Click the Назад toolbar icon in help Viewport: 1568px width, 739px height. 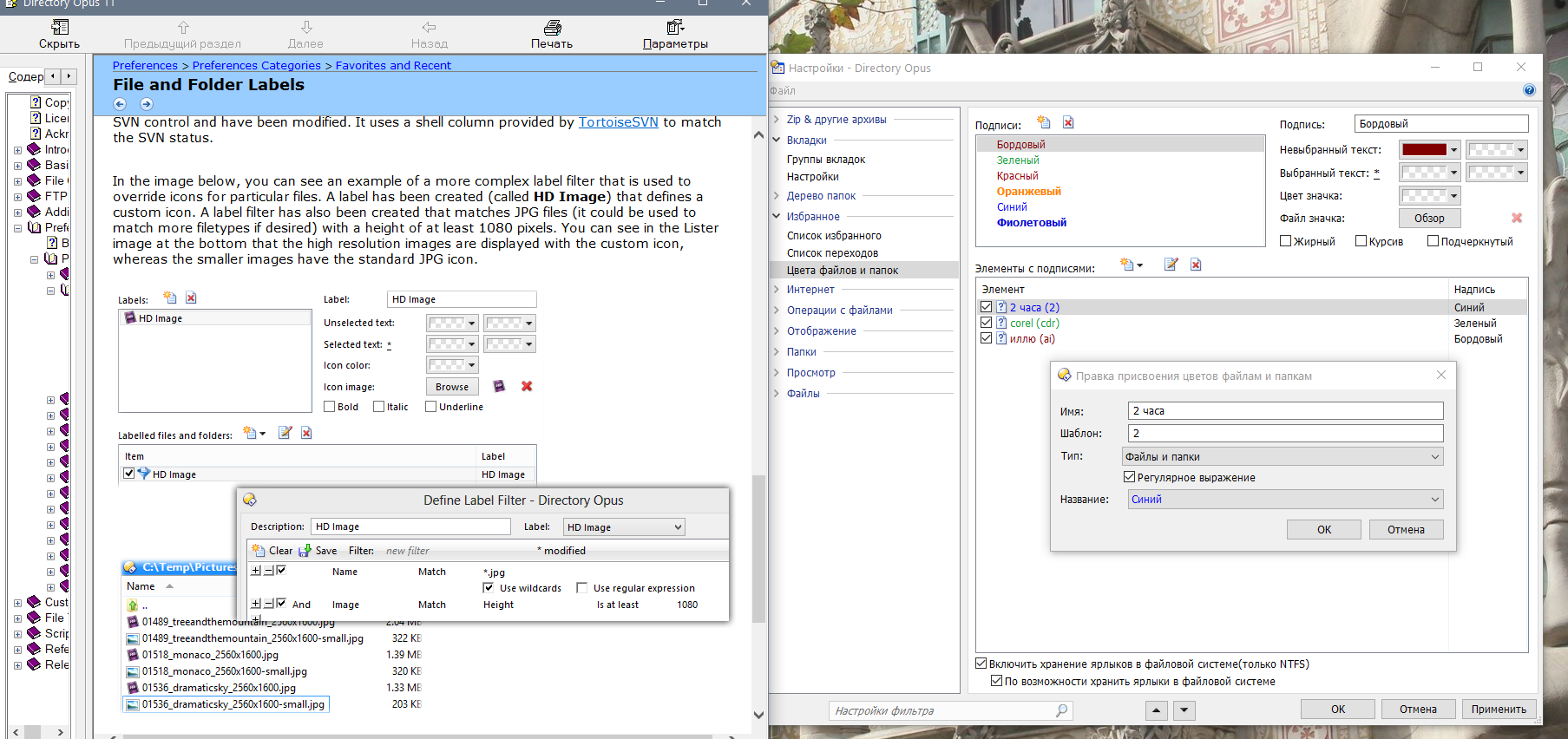[x=430, y=28]
